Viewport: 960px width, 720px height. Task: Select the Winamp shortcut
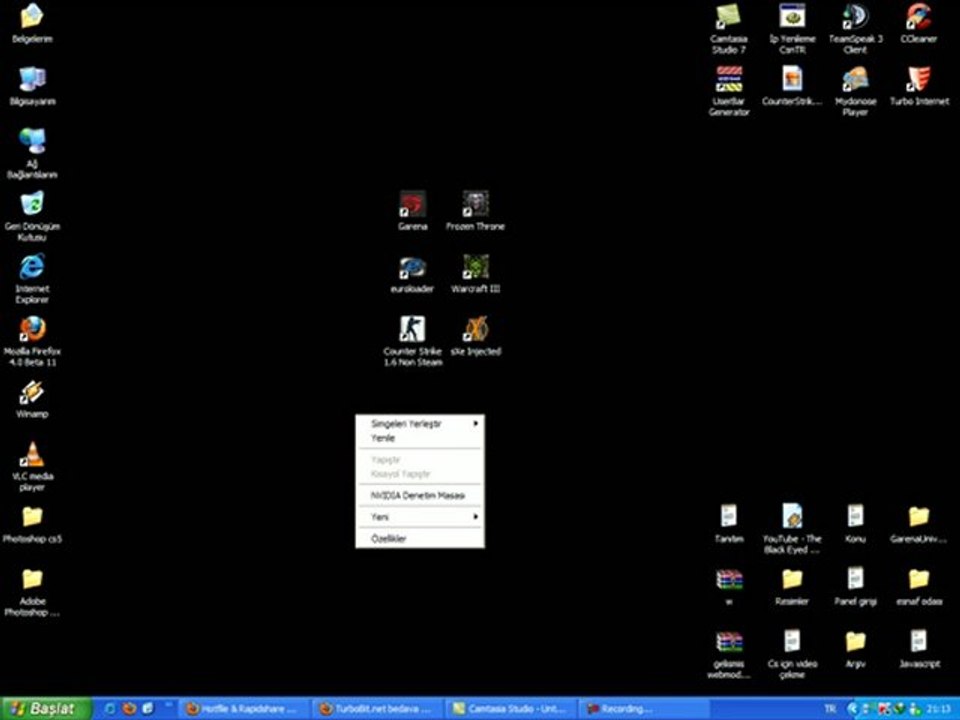point(32,399)
